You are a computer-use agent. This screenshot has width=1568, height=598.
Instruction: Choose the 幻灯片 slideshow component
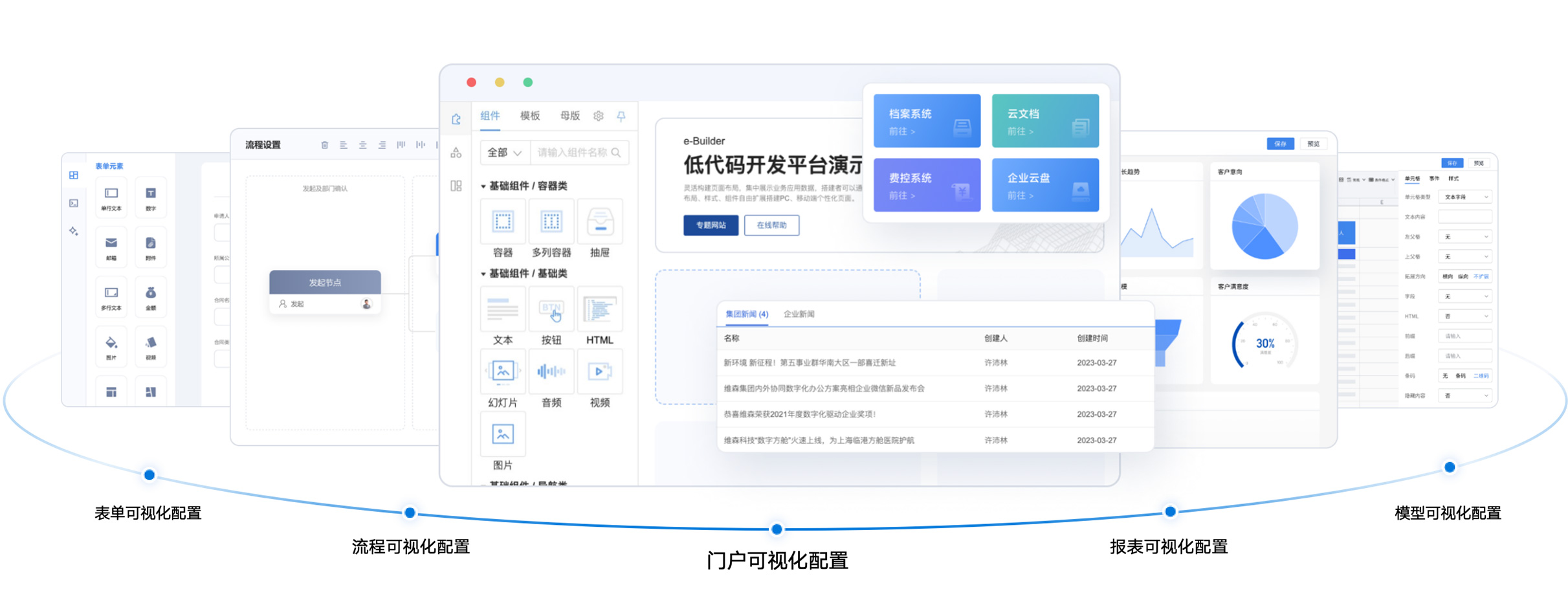tap(502, 372)
